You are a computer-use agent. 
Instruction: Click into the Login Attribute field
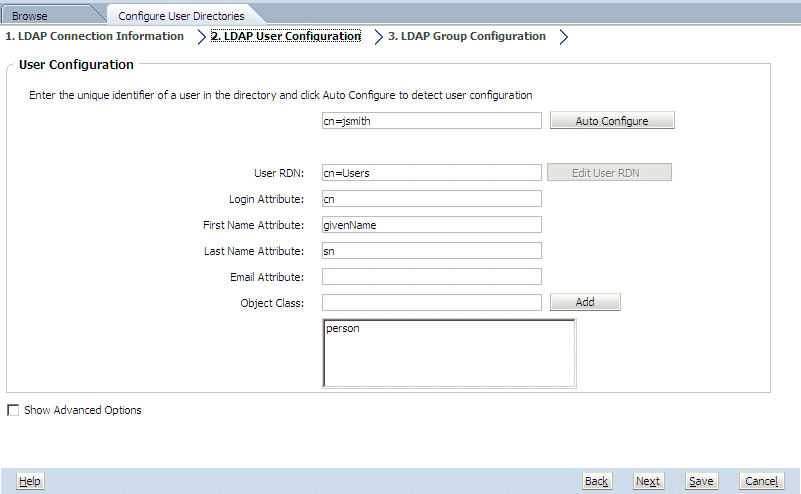pyautogui.click(x=431, y=199)
